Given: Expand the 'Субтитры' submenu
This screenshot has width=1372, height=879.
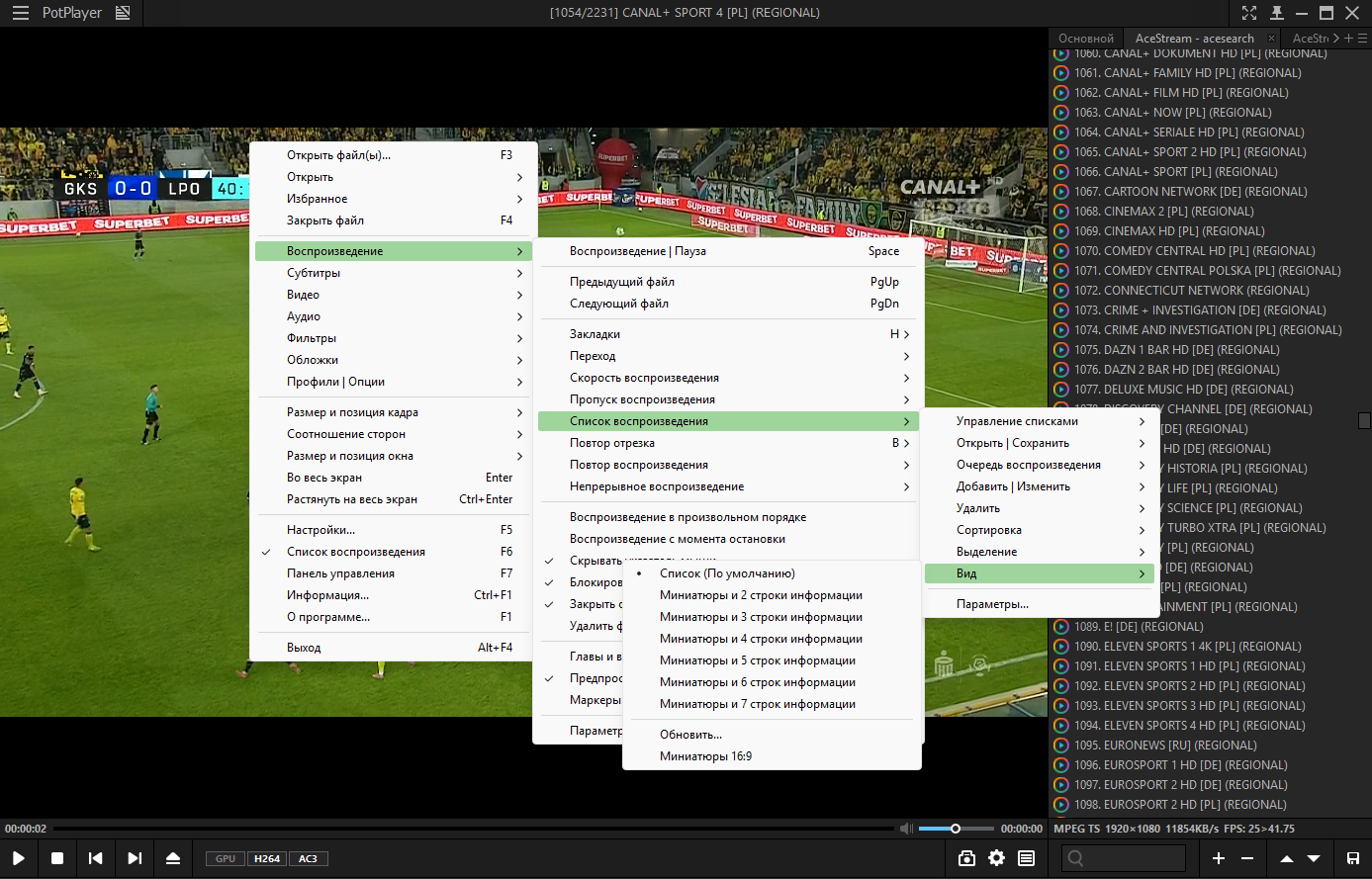Looking at the screenshot, I should [314, 273].
